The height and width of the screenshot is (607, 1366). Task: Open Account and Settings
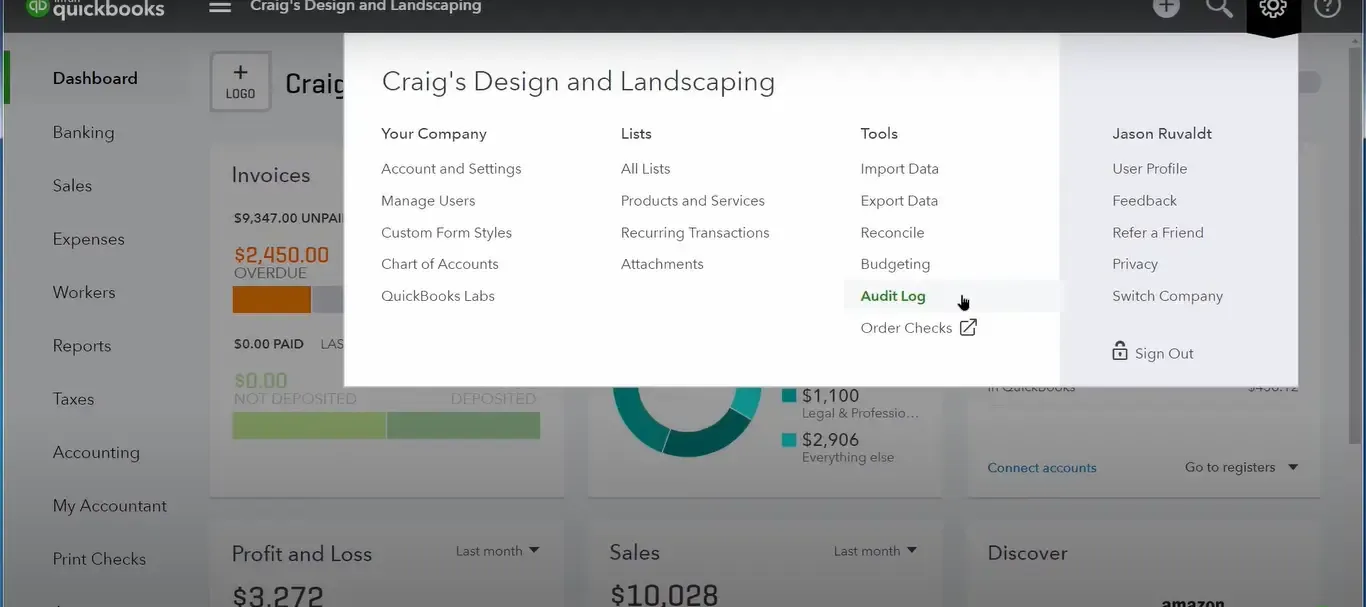tap(451, 169)
